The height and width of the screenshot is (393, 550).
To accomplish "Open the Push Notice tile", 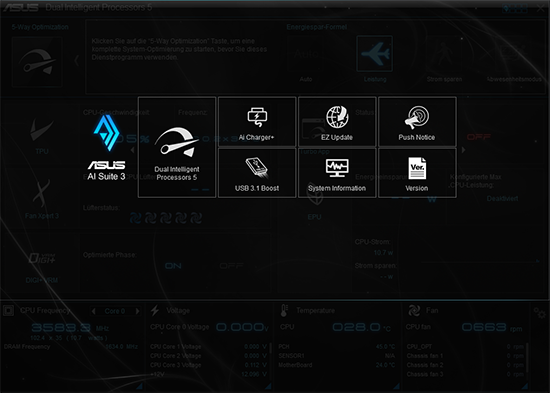I will coord(417,122).
